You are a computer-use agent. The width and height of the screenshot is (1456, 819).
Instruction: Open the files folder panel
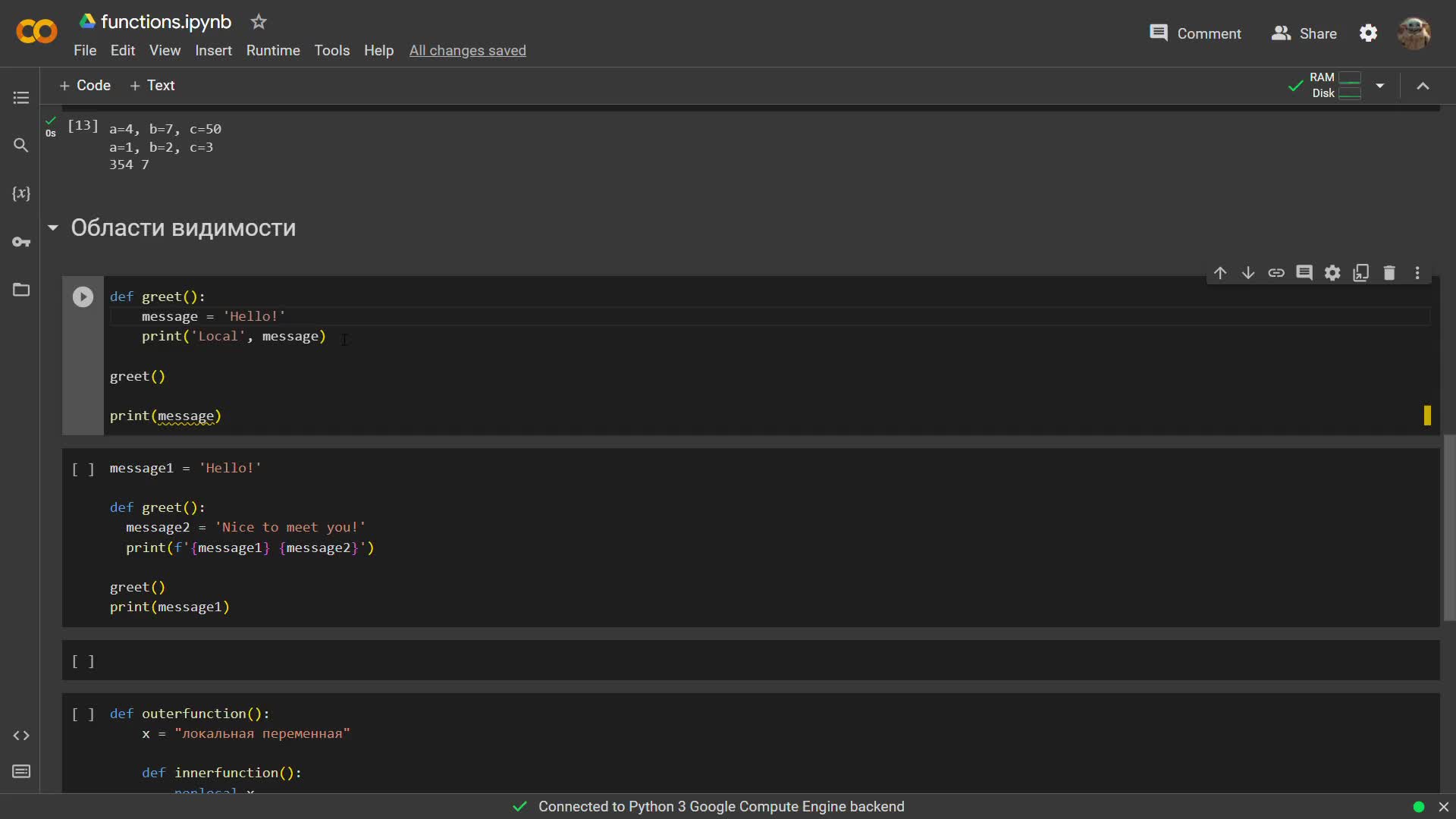pyautogui.click(x=21, y=290)
